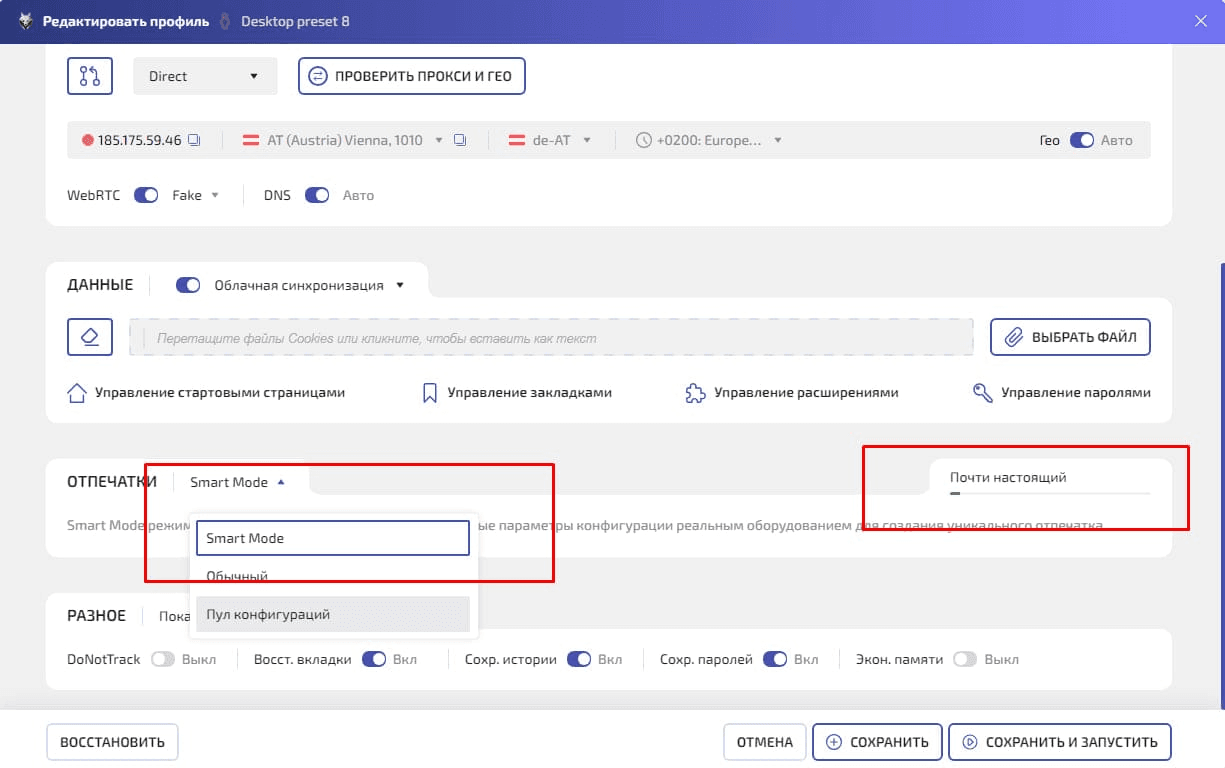This screenshot has width=1225, height=768.
Task: Toggle Восст. вкладки switch
Action: pos(374,659)
